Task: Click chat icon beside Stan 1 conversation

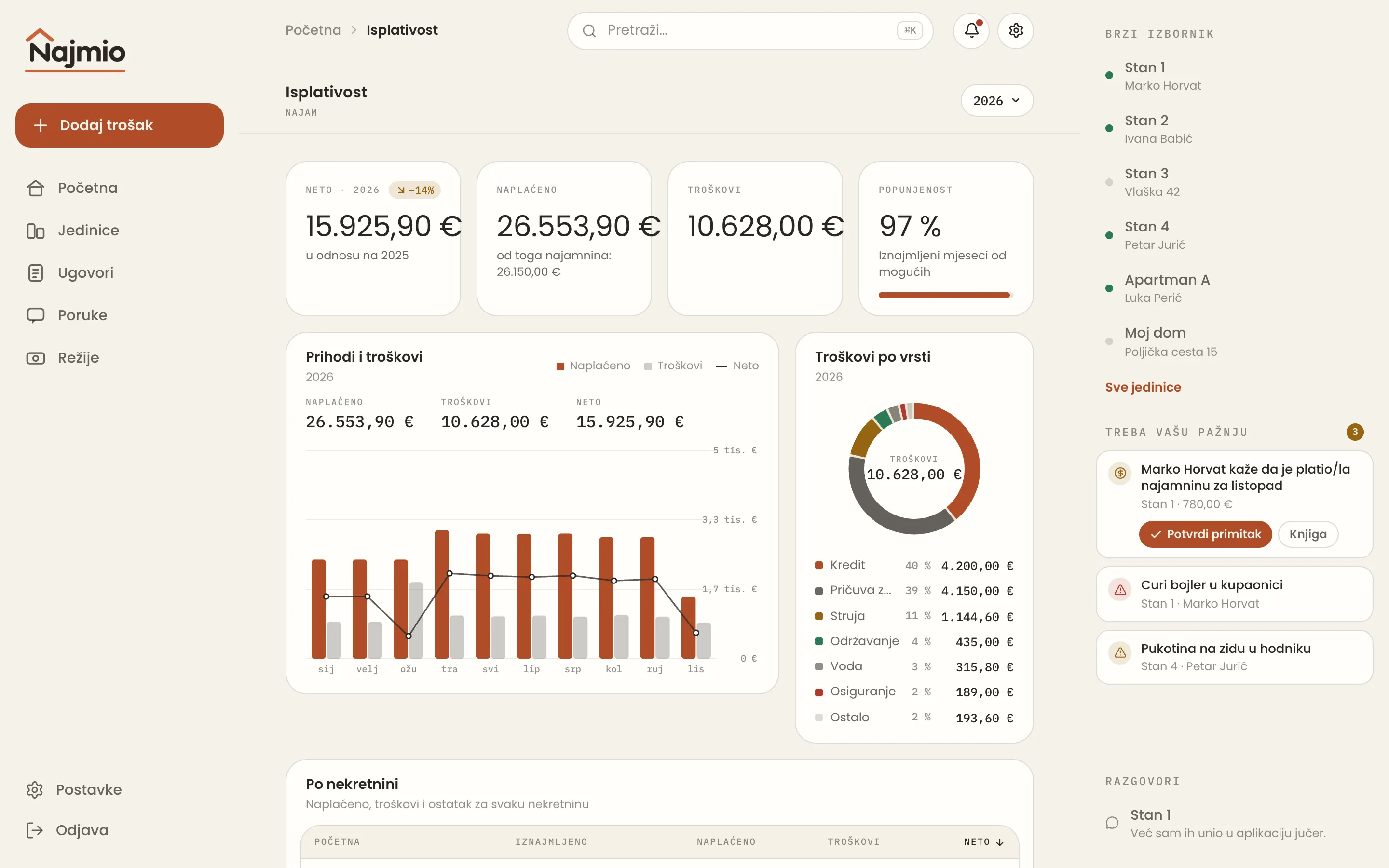Action: tap(1112, 823)
